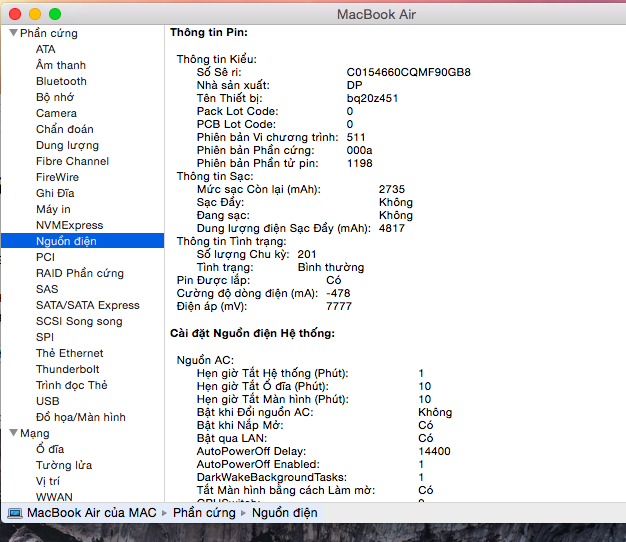Select Phần cứng in the path bar
This screenshot has width=626, height=542.
click(x=204, y=512)
